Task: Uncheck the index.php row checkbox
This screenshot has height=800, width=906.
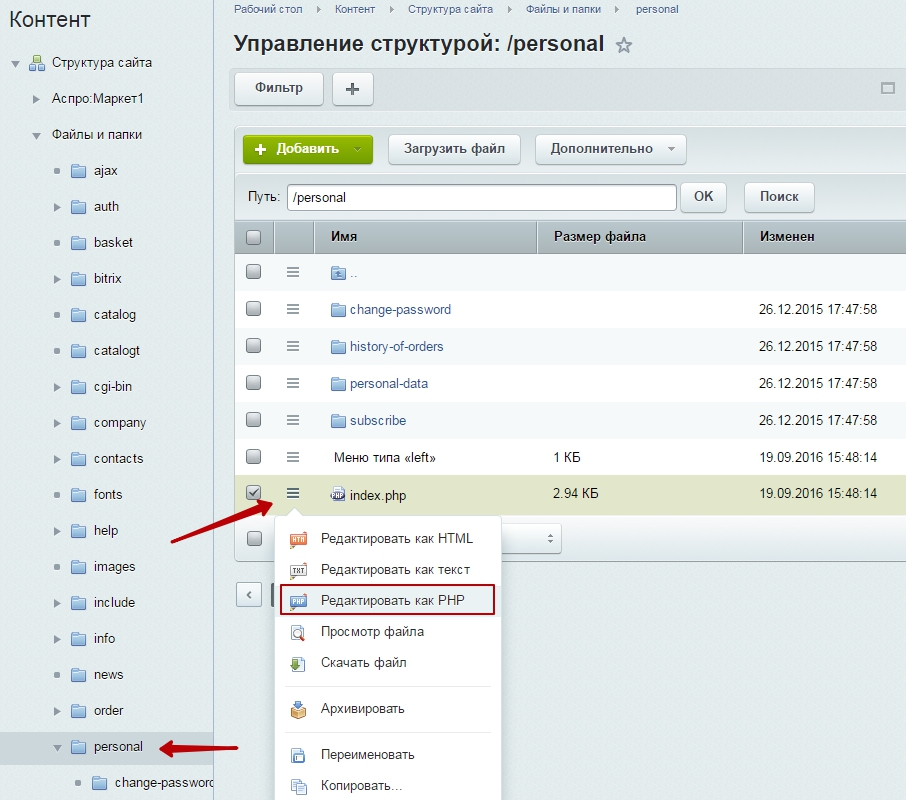Action: pos(254,493)
